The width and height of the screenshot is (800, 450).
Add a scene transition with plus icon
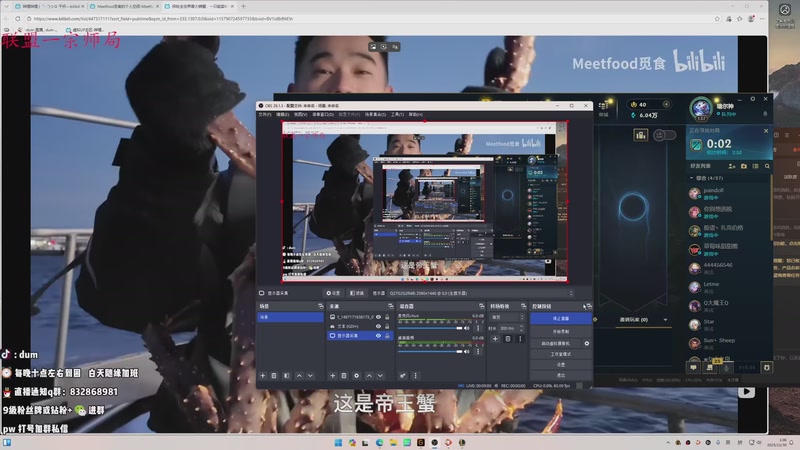click(496, 339)
